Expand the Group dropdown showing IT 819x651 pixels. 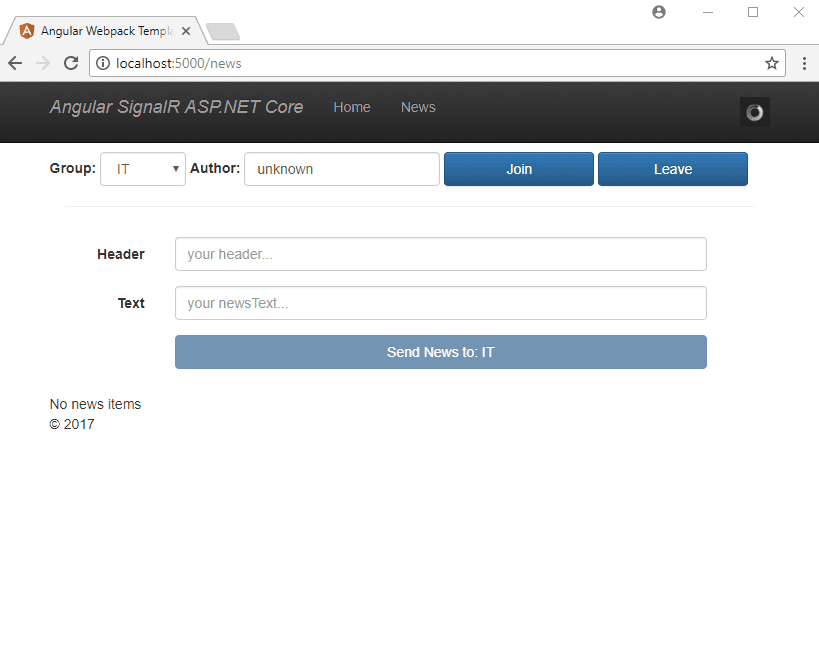(x=142, y=169)
